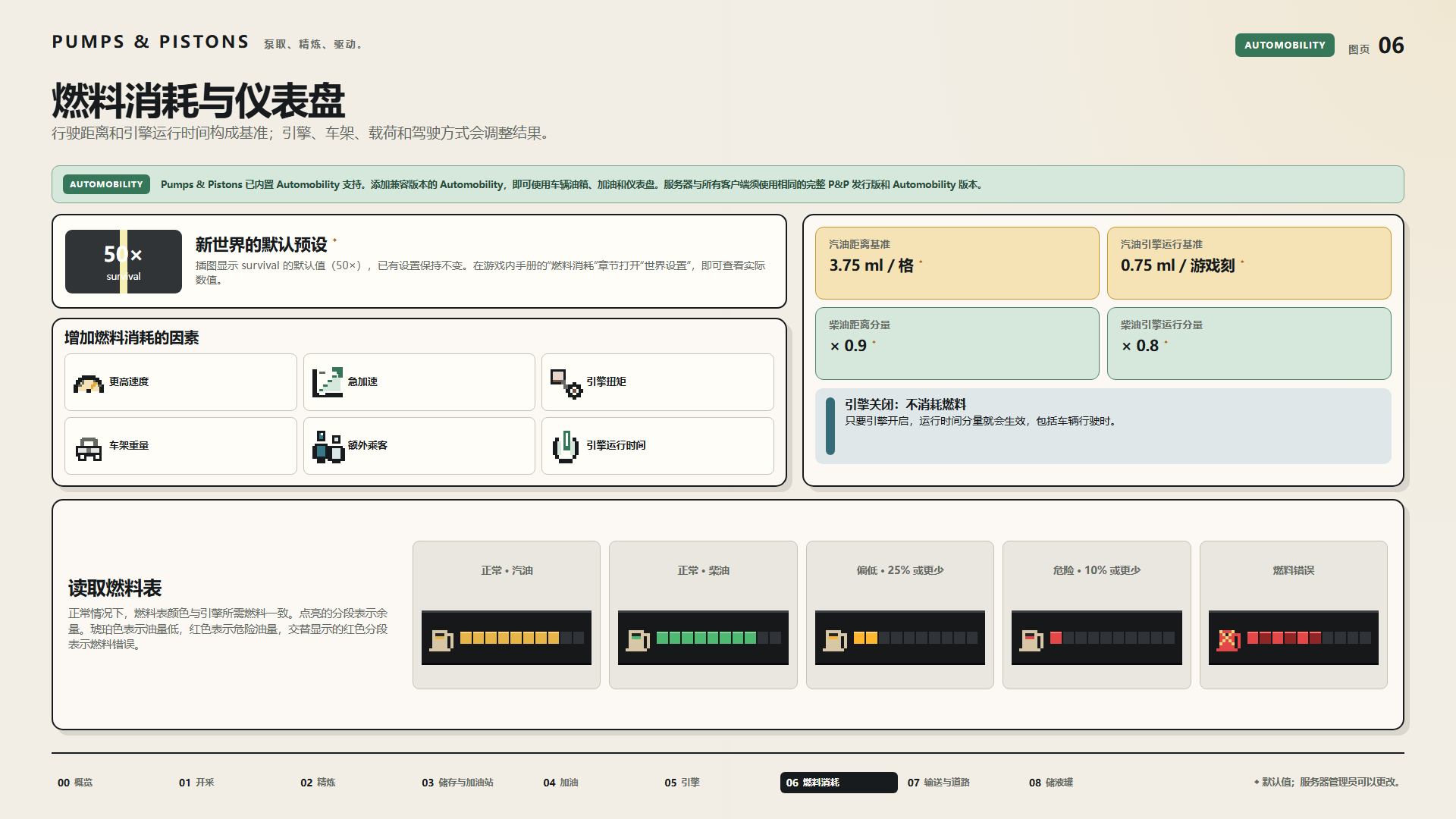This screenshot has height=819, width=1456.
Task: Click the speedometer icon beside 更高速度
Action: (89, 383)
